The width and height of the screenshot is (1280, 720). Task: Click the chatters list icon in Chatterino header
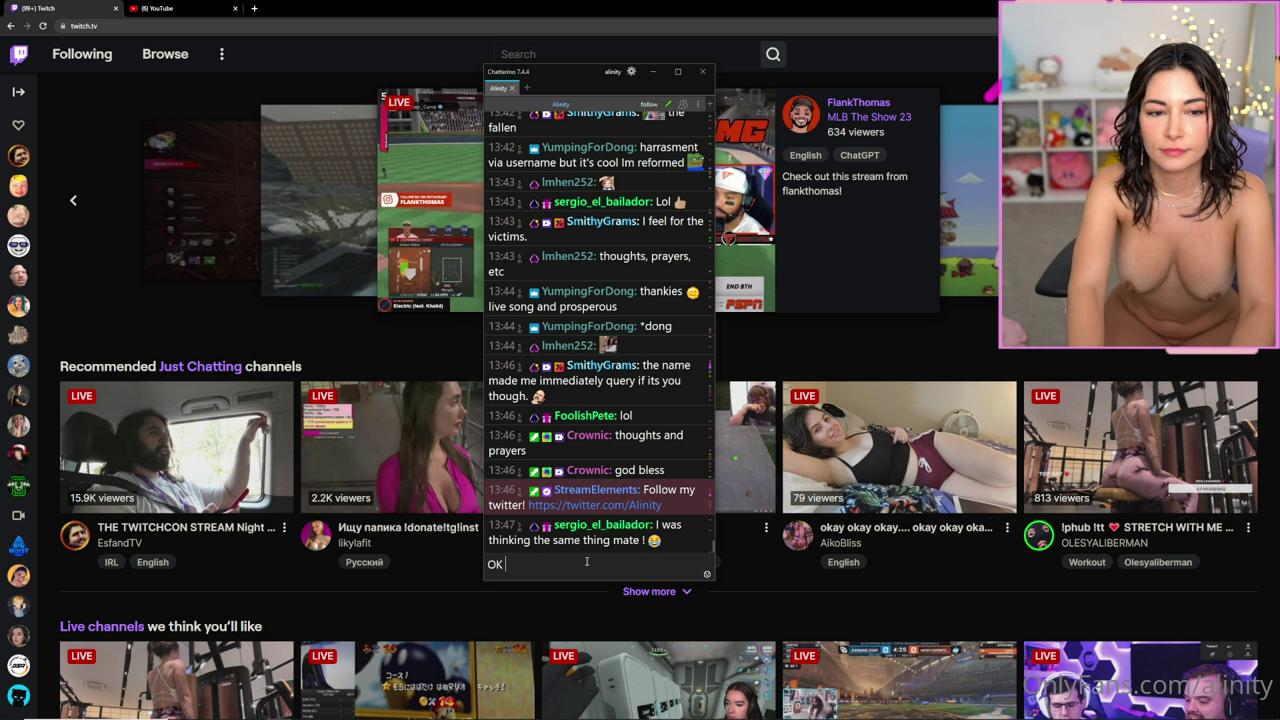coord(683,104)
